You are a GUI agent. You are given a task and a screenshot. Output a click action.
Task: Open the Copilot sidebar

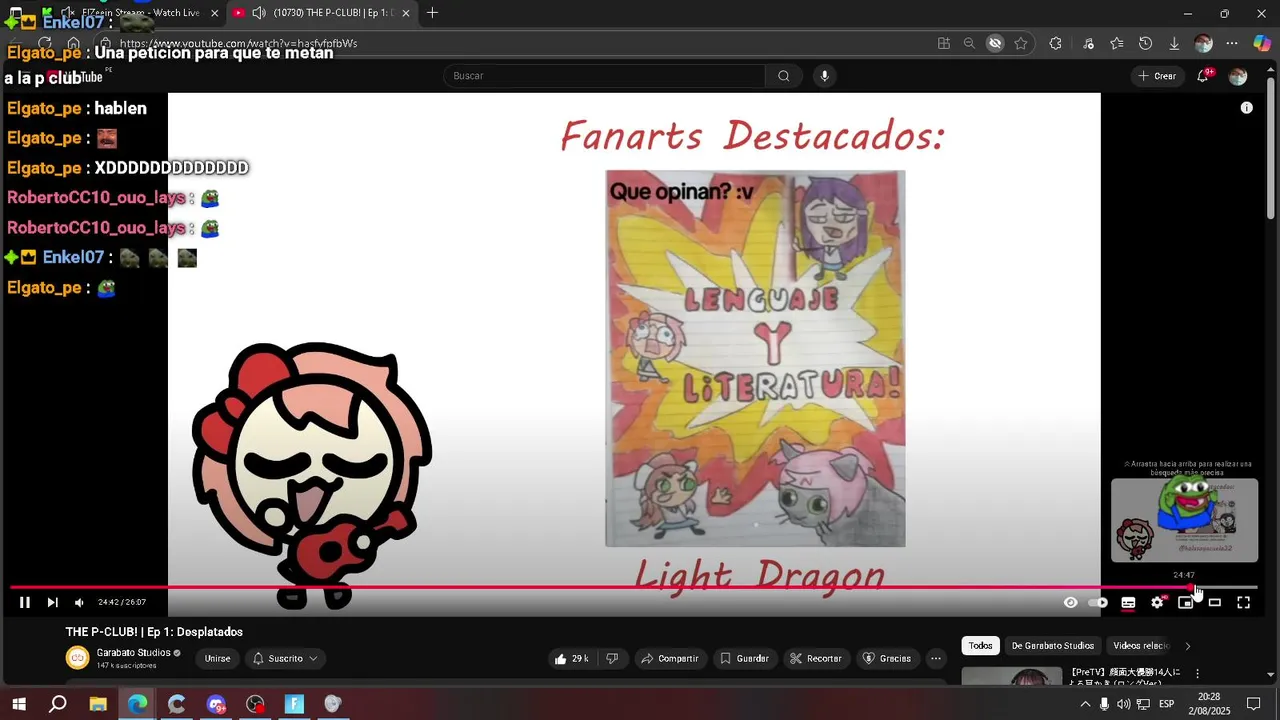pyautogui.click(x=1263, y=43)
